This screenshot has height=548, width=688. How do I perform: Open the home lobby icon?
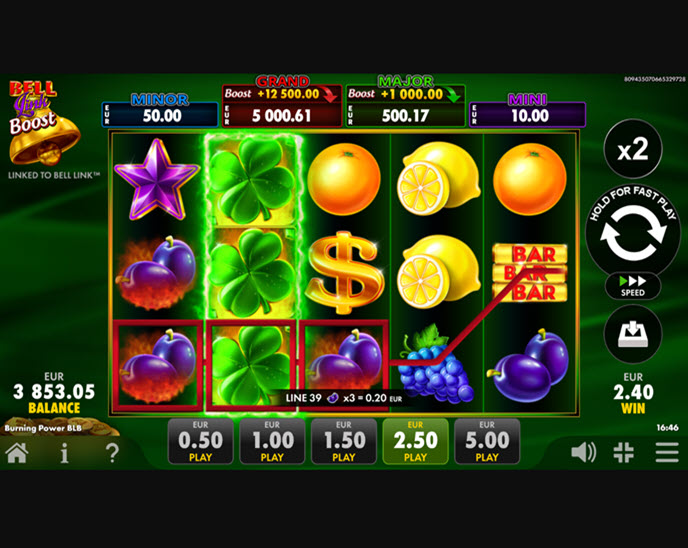coord(17,452)
